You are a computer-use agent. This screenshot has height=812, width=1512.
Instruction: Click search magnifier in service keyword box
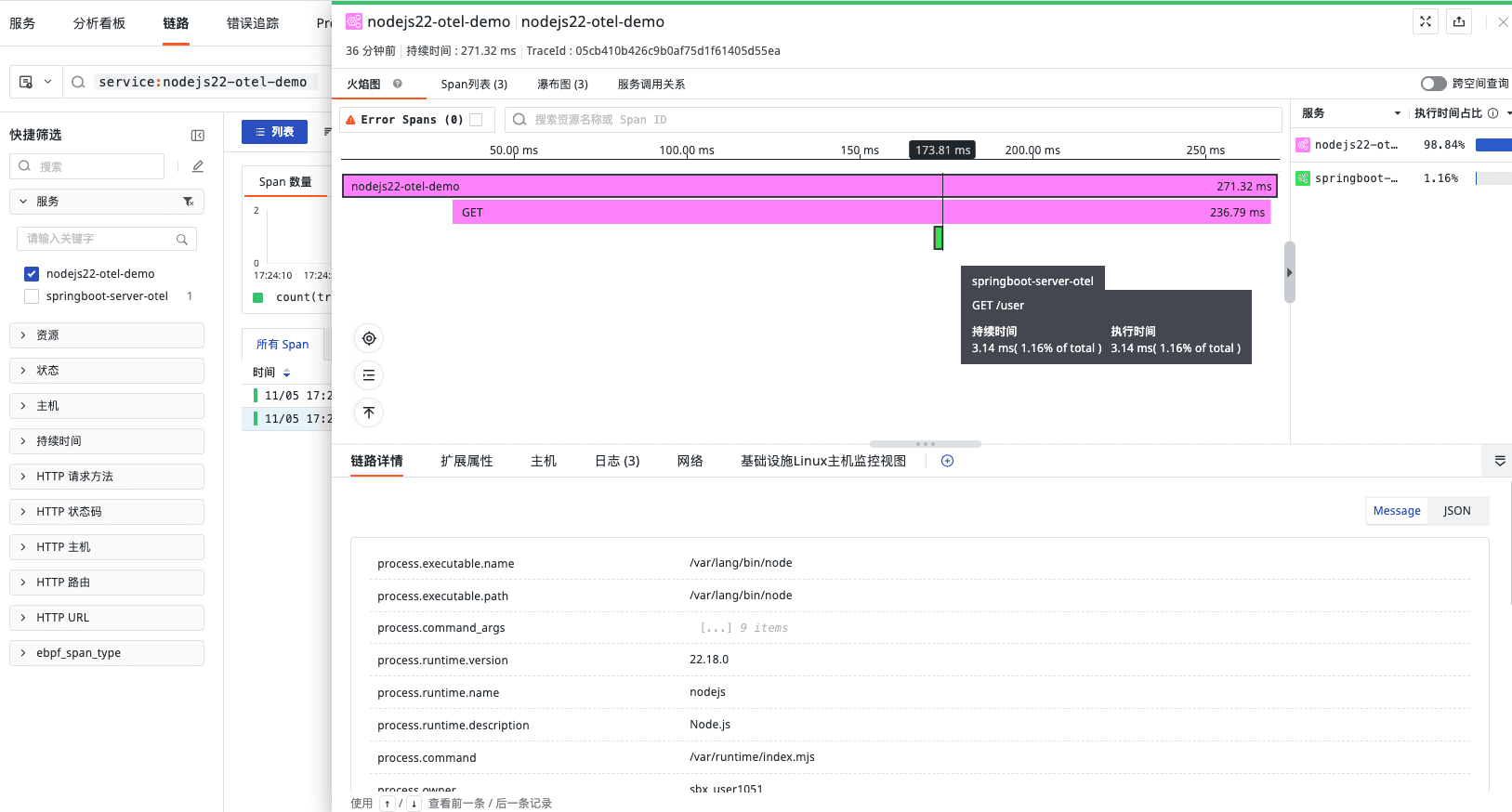point(182,239)
